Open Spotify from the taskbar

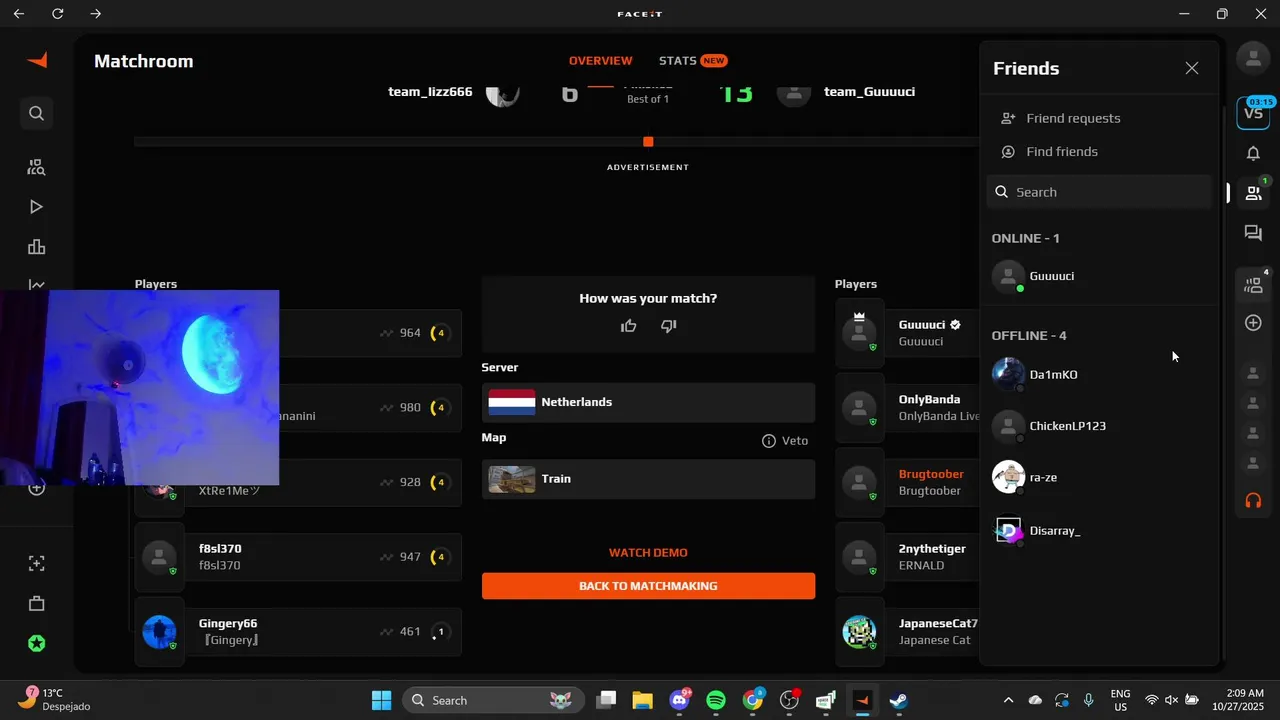pyautogui.click(x=716, y=700)
